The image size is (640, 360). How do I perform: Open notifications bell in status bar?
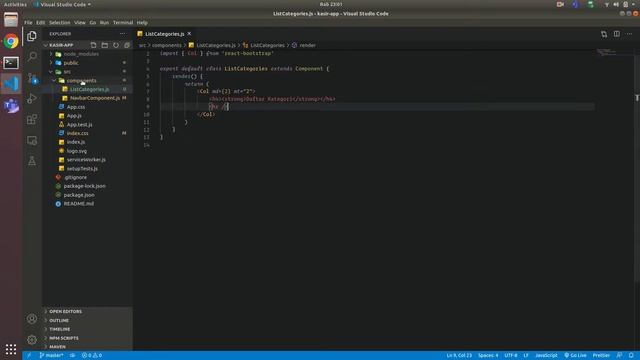pyautogui.click(x=631, y=356)
